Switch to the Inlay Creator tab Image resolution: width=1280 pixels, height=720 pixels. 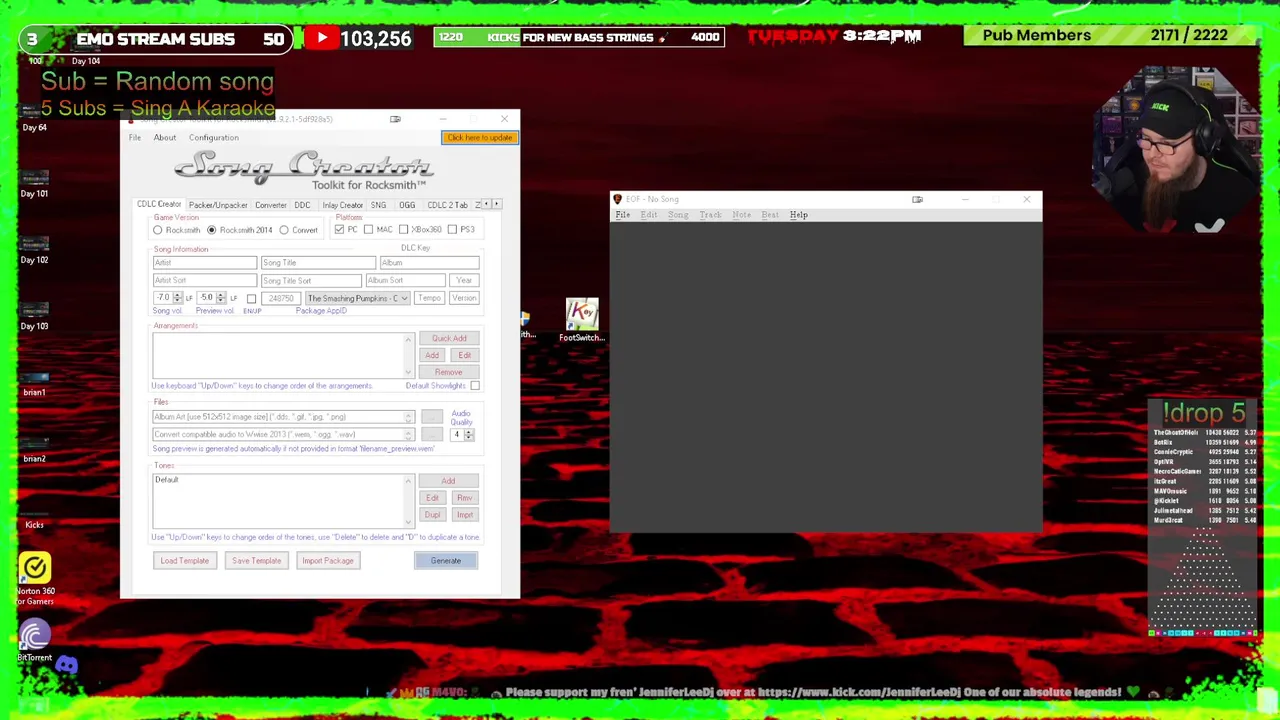[x=342, y=205]
